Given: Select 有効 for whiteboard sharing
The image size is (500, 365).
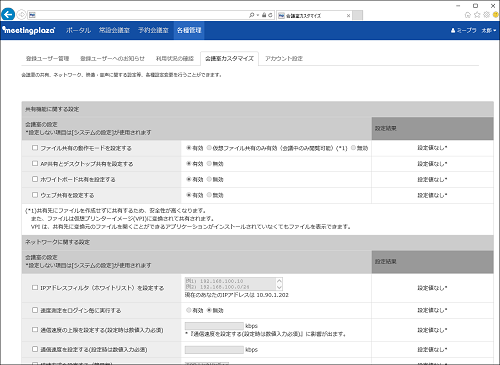Looking at the screenshot, I should coord(189,179).
